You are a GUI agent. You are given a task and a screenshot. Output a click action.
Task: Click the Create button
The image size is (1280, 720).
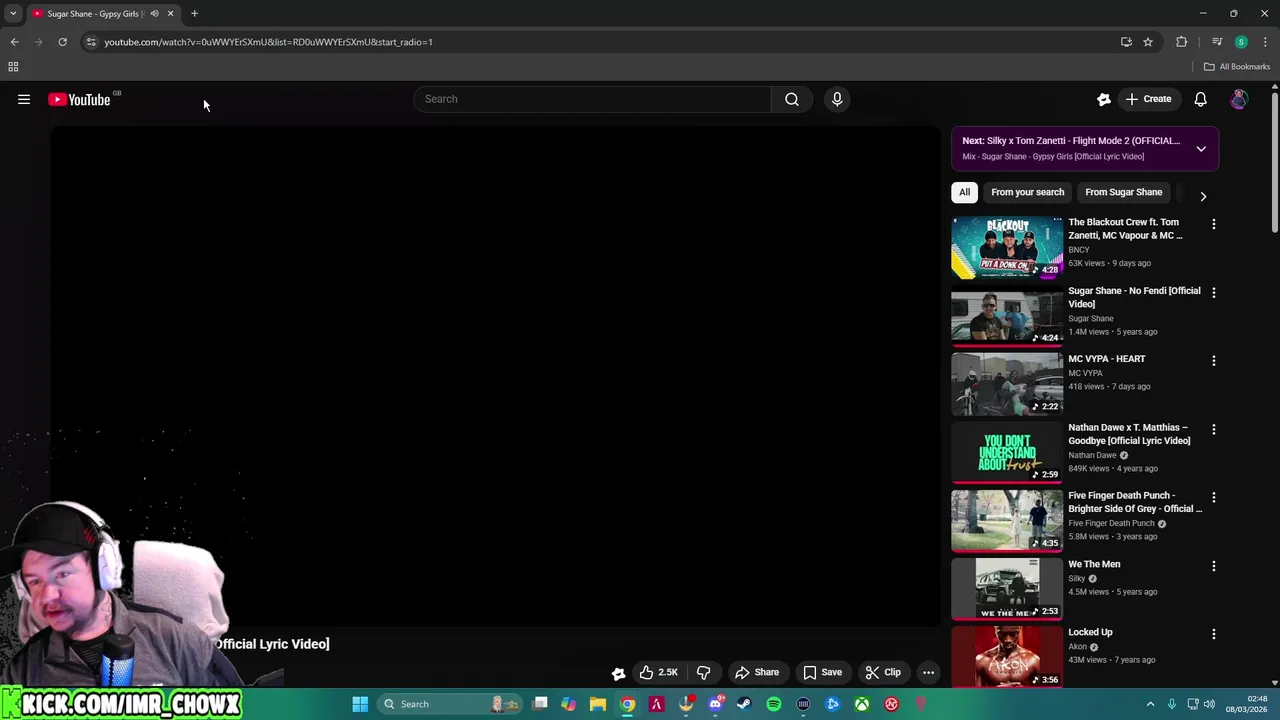click(x=1148, y=99)
